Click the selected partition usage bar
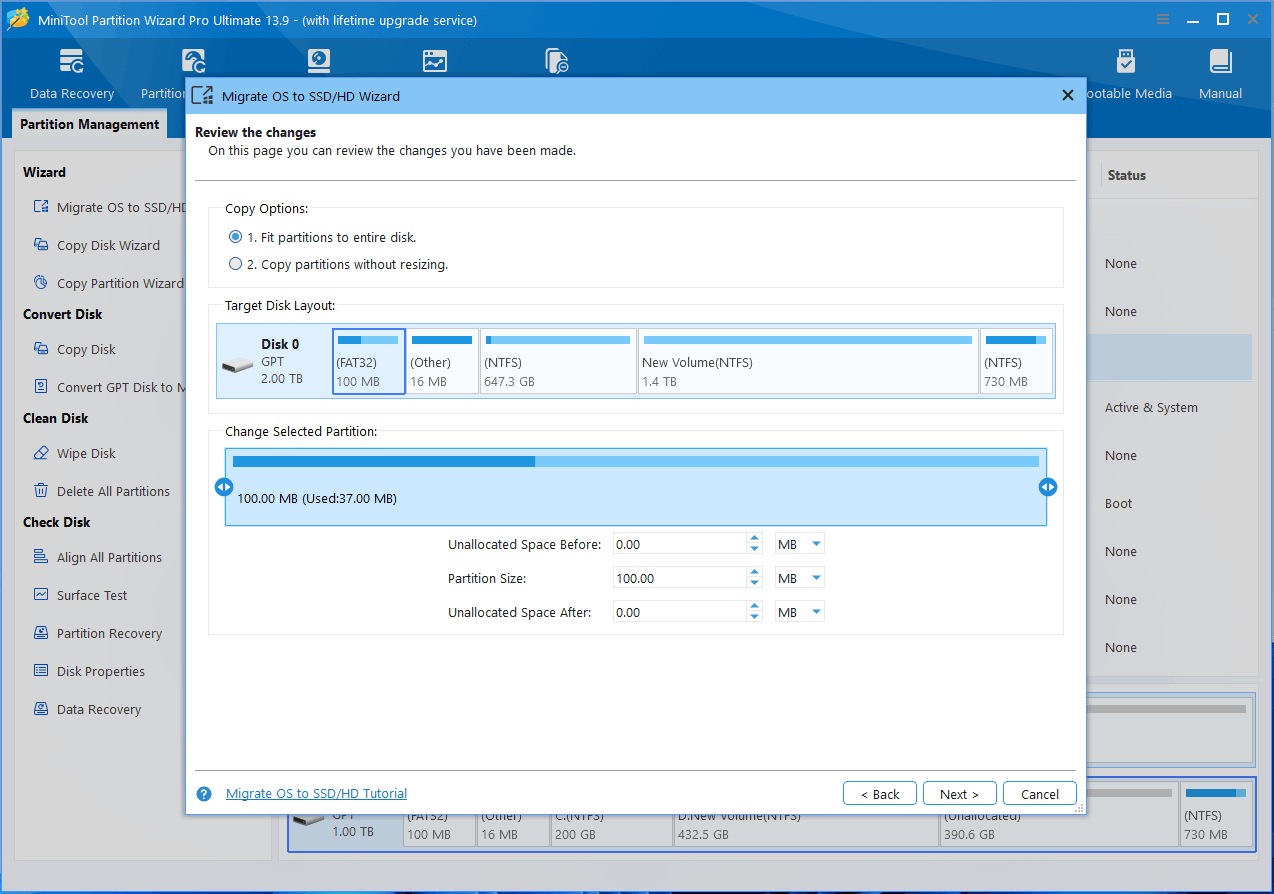This screenshot has width=1274, height=894. point(636,461)
